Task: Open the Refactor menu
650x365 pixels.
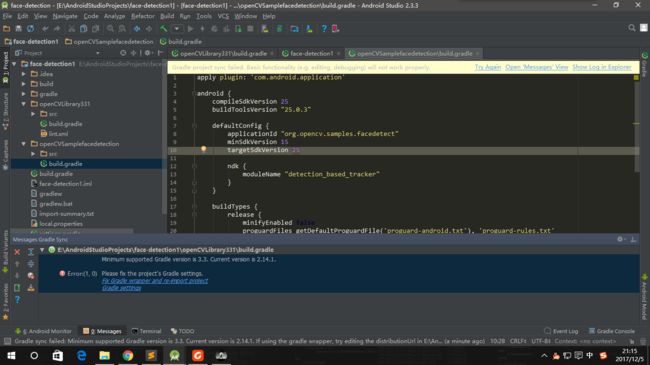Action: 143,16
